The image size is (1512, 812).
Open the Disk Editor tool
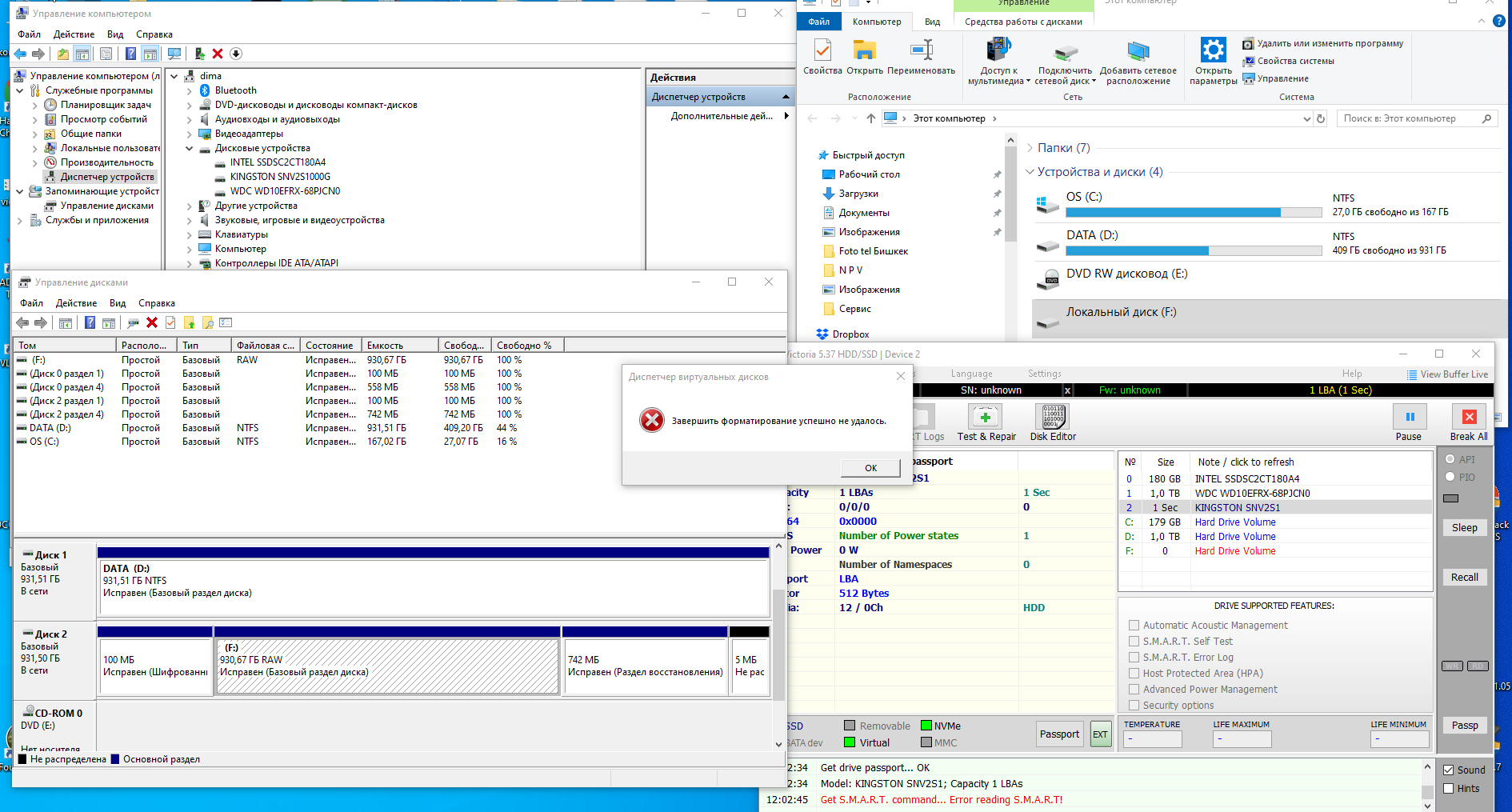tap(1052, 417)
